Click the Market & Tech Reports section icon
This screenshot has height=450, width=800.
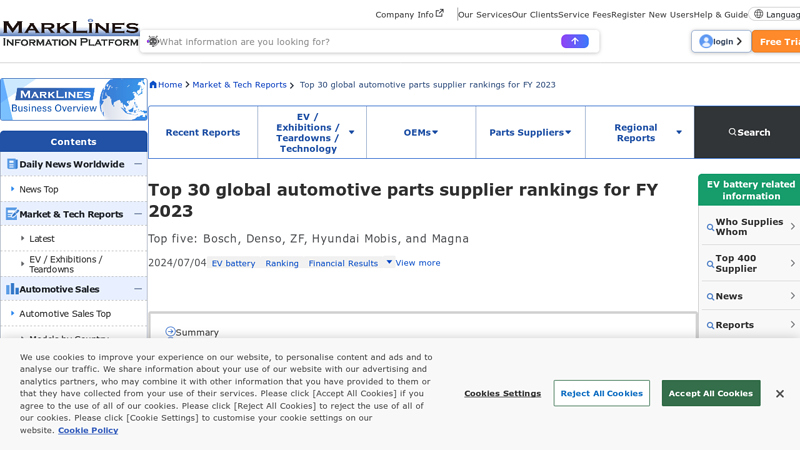[x=12, y=214]
